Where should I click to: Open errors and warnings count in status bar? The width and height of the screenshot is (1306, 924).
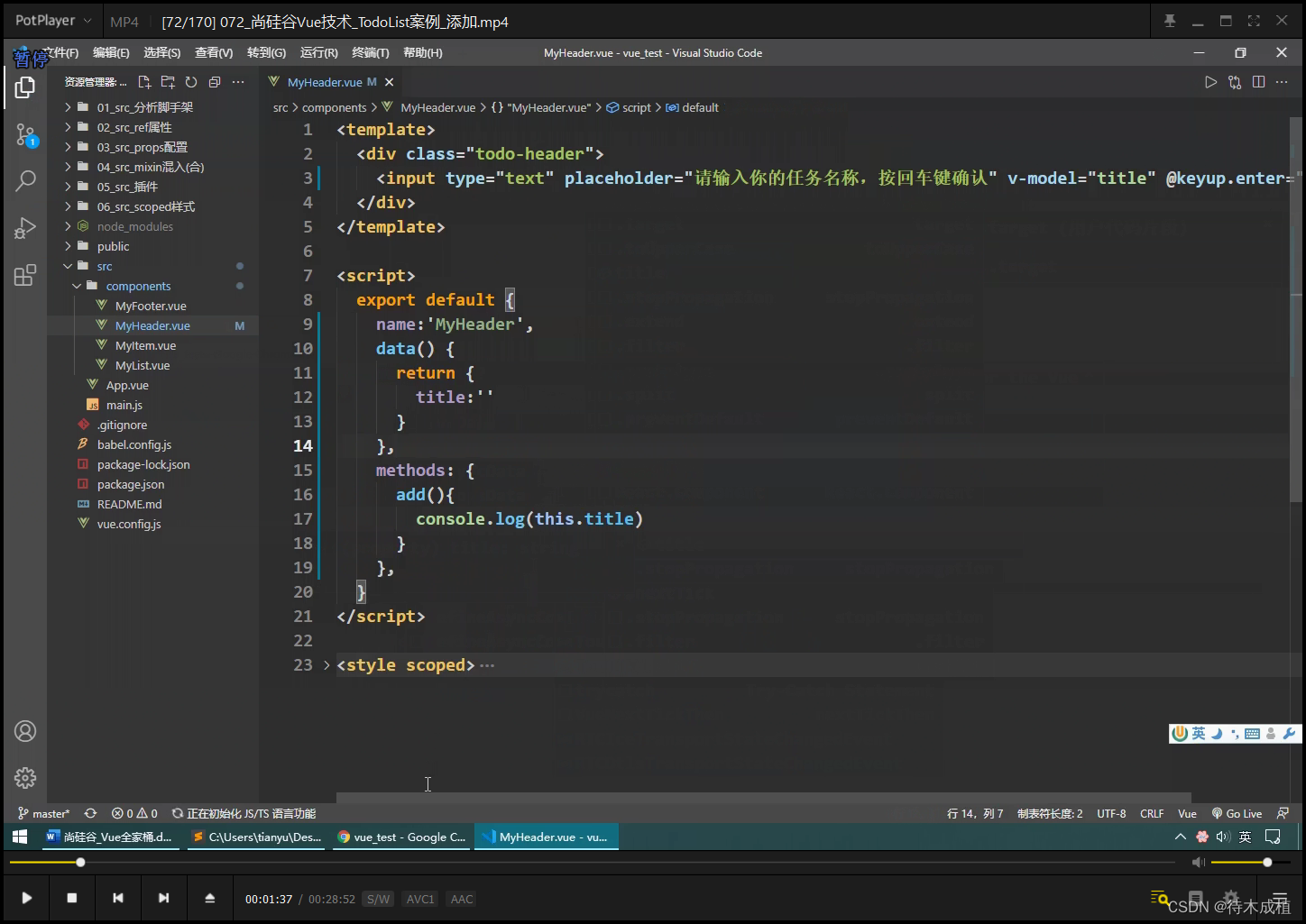click(134, 813)
